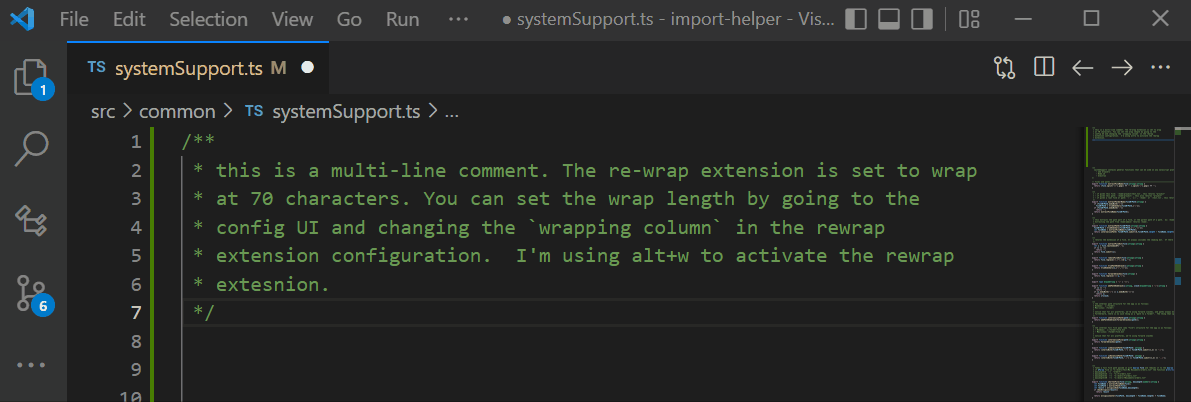1191x402 pixels.
Task: Expand hidden menu bar items ellipsis
Action: (458, 19)
